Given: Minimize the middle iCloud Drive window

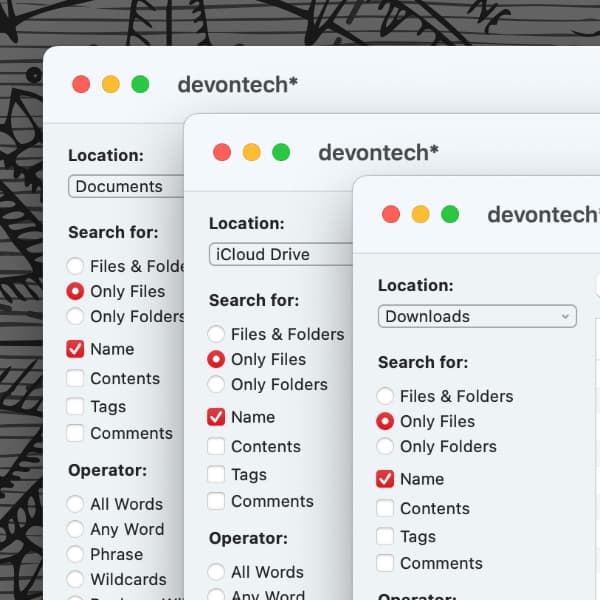Looking at the screenshot, I should tap(252, 152).
